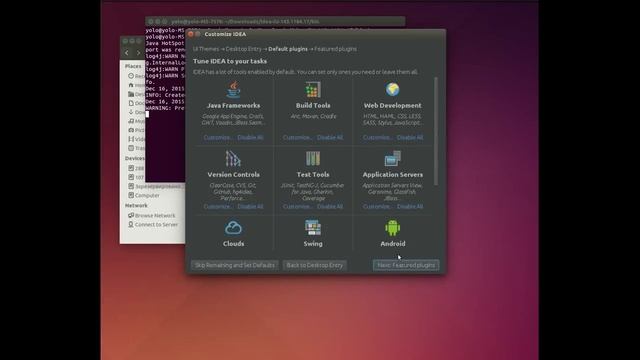Viewport: 640px width, 360px height.
Task: Close the Customize IDEA dialog
Action: 191,34
